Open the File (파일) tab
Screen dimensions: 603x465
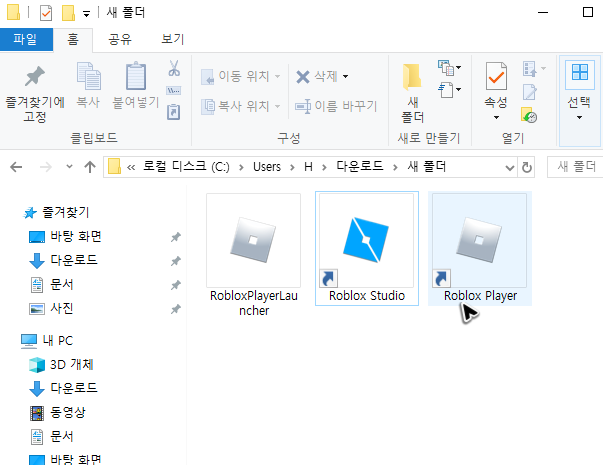pyautogui.click(x=26, y=39)
